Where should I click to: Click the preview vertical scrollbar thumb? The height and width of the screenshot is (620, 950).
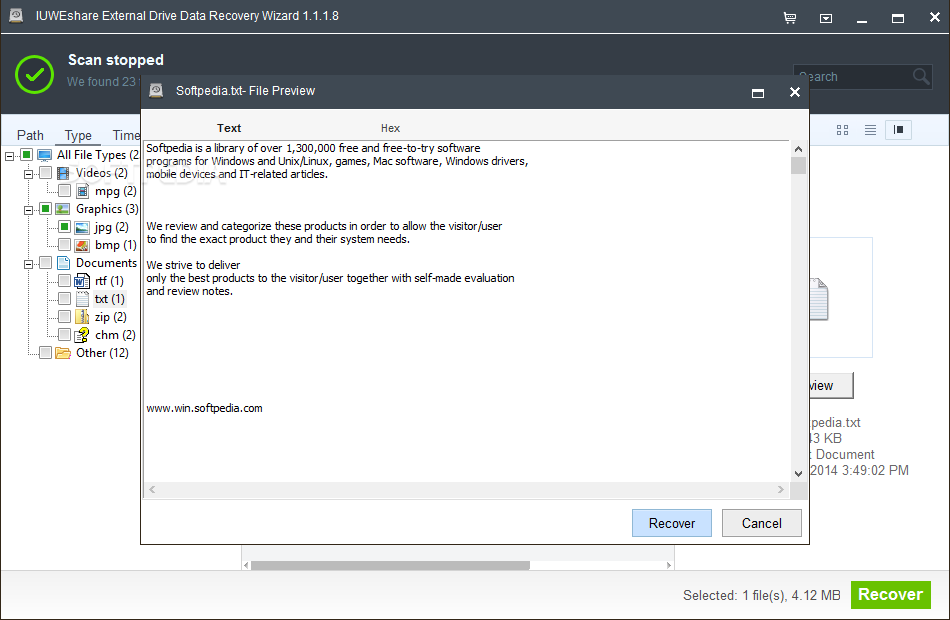(x=799, y=165)
